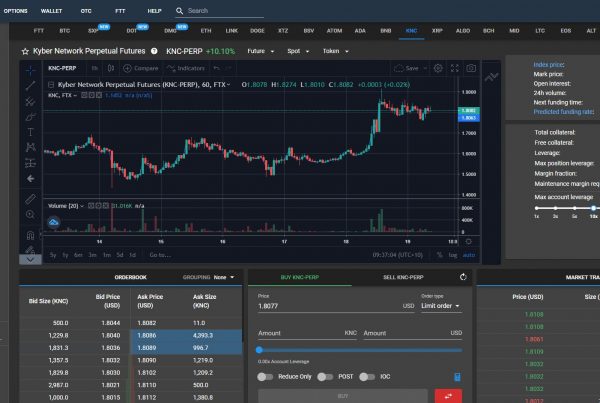Favorite Kyber Network Perpetual Futures with star
Image resolution: width=600 pixels, height=403 pixels.
point(25,51)
